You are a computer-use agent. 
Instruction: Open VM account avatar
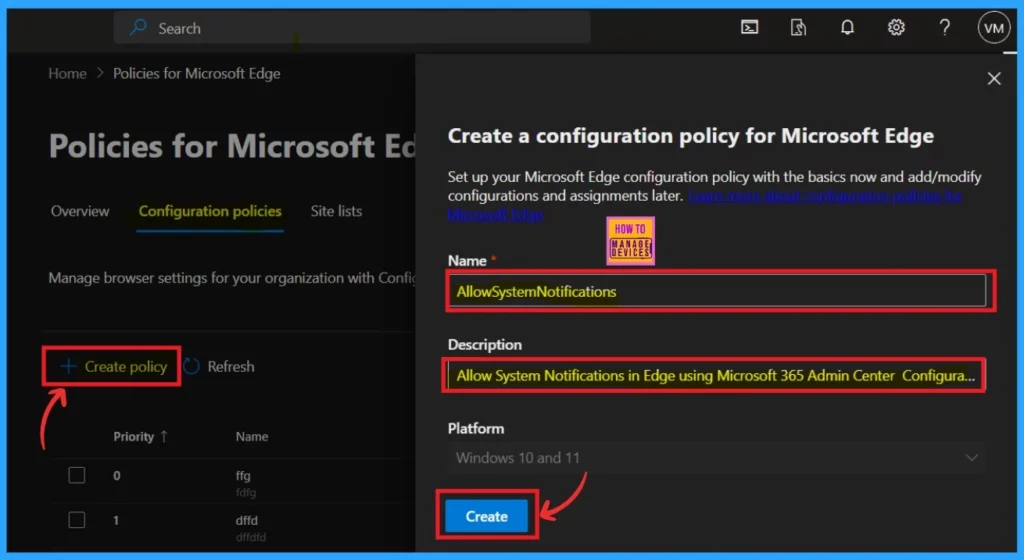pos(993,28)
